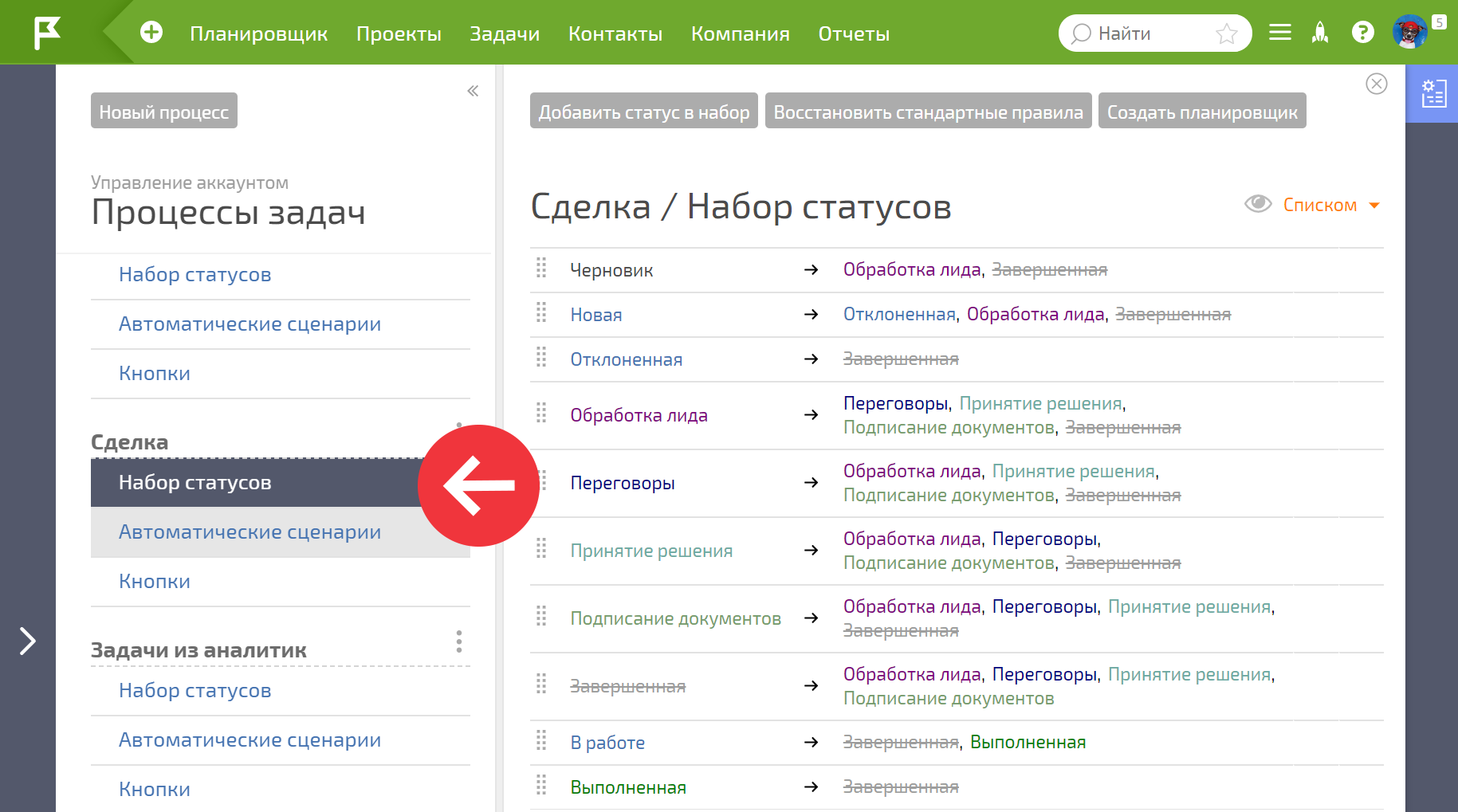The image size is (1458, 812).
Task: Open Отчеты menu
Action: (x=854, y=33)
